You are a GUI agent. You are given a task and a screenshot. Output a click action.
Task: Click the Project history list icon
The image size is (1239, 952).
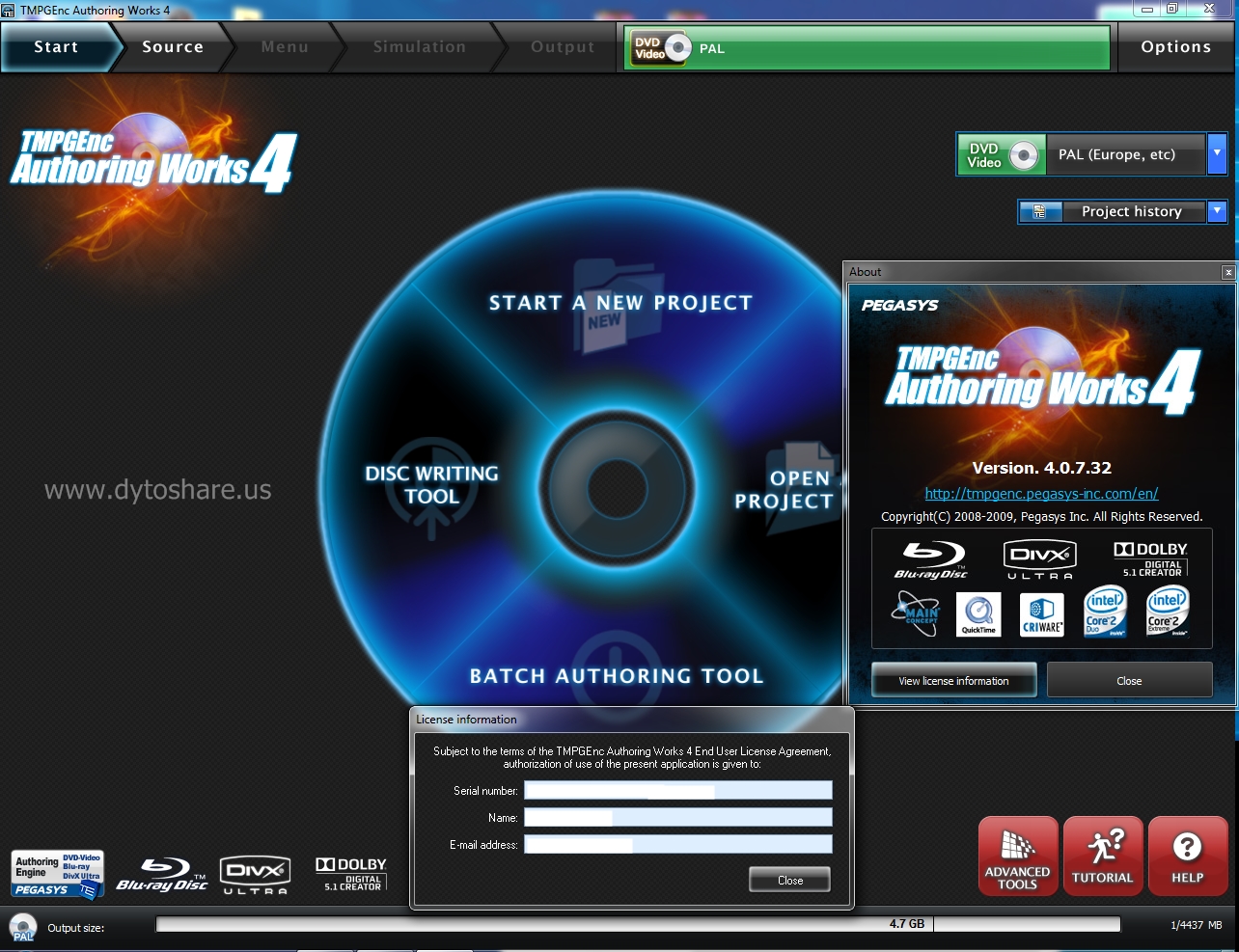(x=1040, y=211)
